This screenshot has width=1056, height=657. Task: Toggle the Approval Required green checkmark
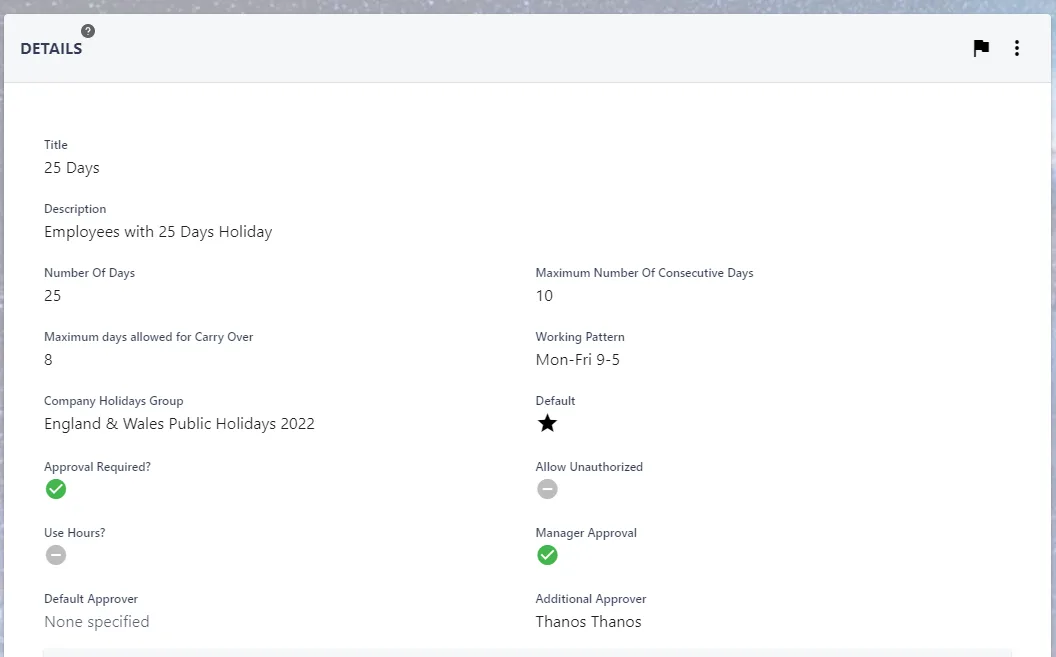[x=56, y=489]
